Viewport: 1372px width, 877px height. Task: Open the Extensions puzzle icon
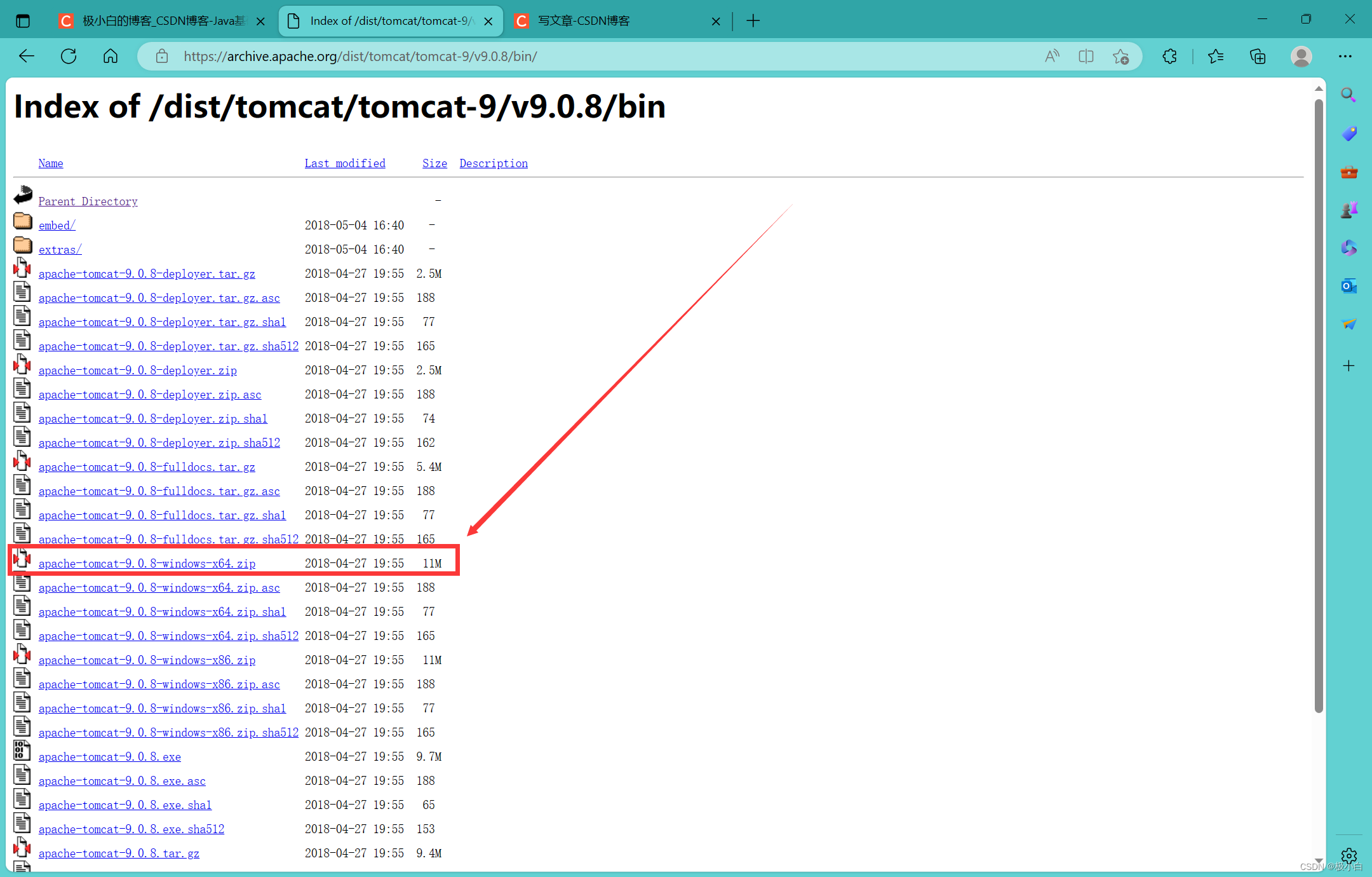click(x=1169, y=57)
